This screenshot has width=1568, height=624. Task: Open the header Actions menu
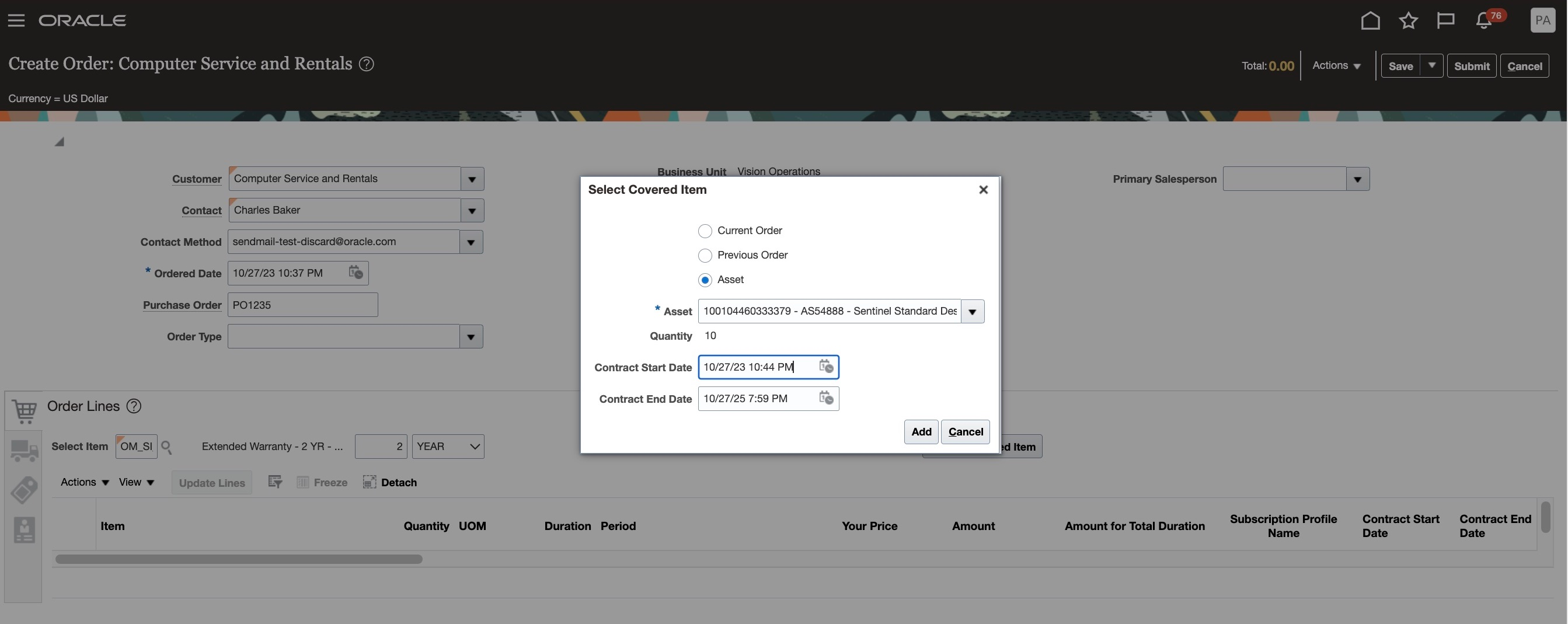(x=1336, y=65)
